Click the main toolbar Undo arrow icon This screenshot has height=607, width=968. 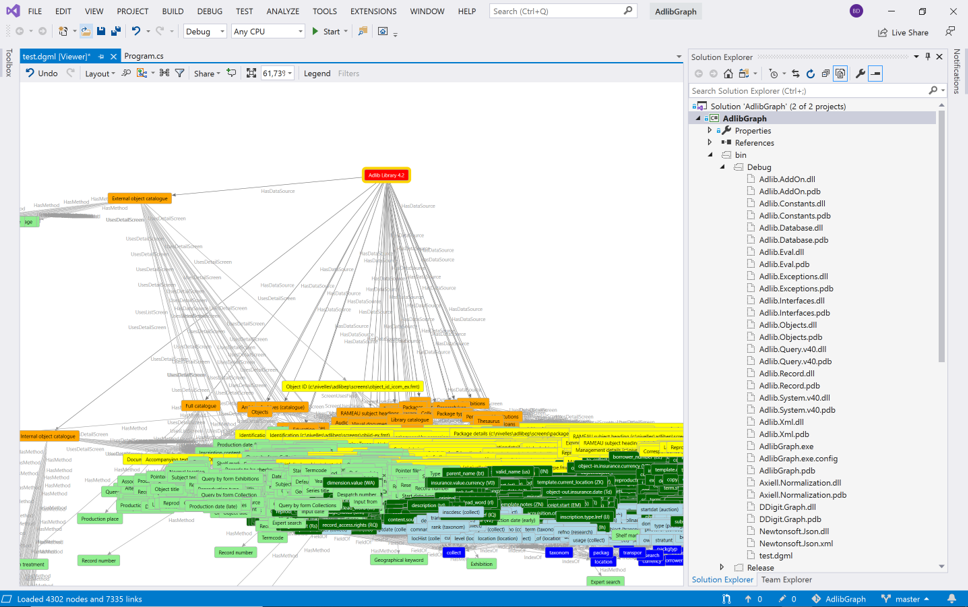pos(136,31)
